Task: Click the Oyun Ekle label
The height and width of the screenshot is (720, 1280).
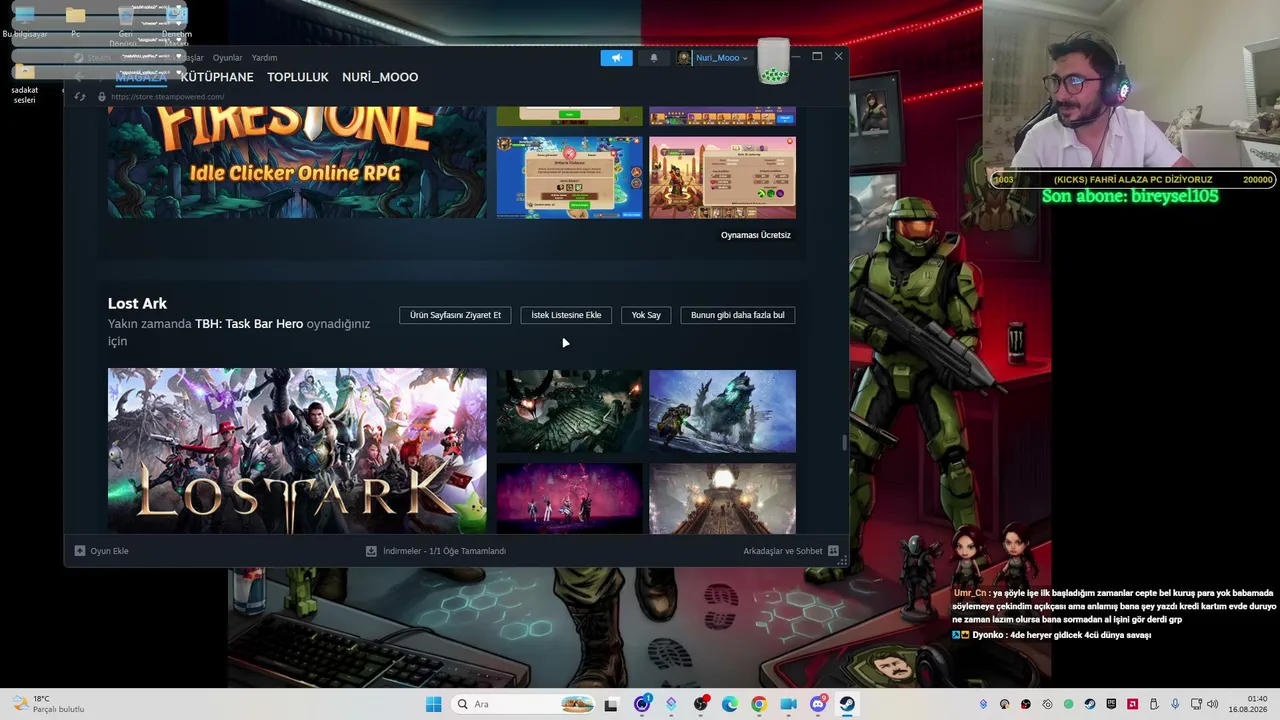Action: (x=109, y=551)
